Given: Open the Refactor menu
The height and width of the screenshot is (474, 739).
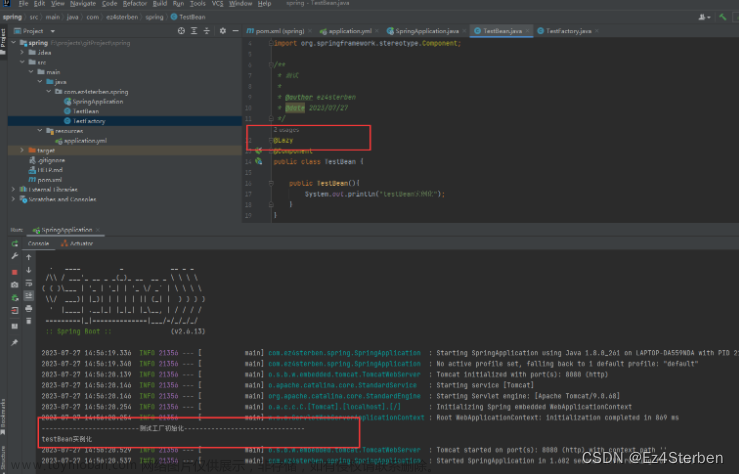Looking at the screenshot, I should [135, 3].
